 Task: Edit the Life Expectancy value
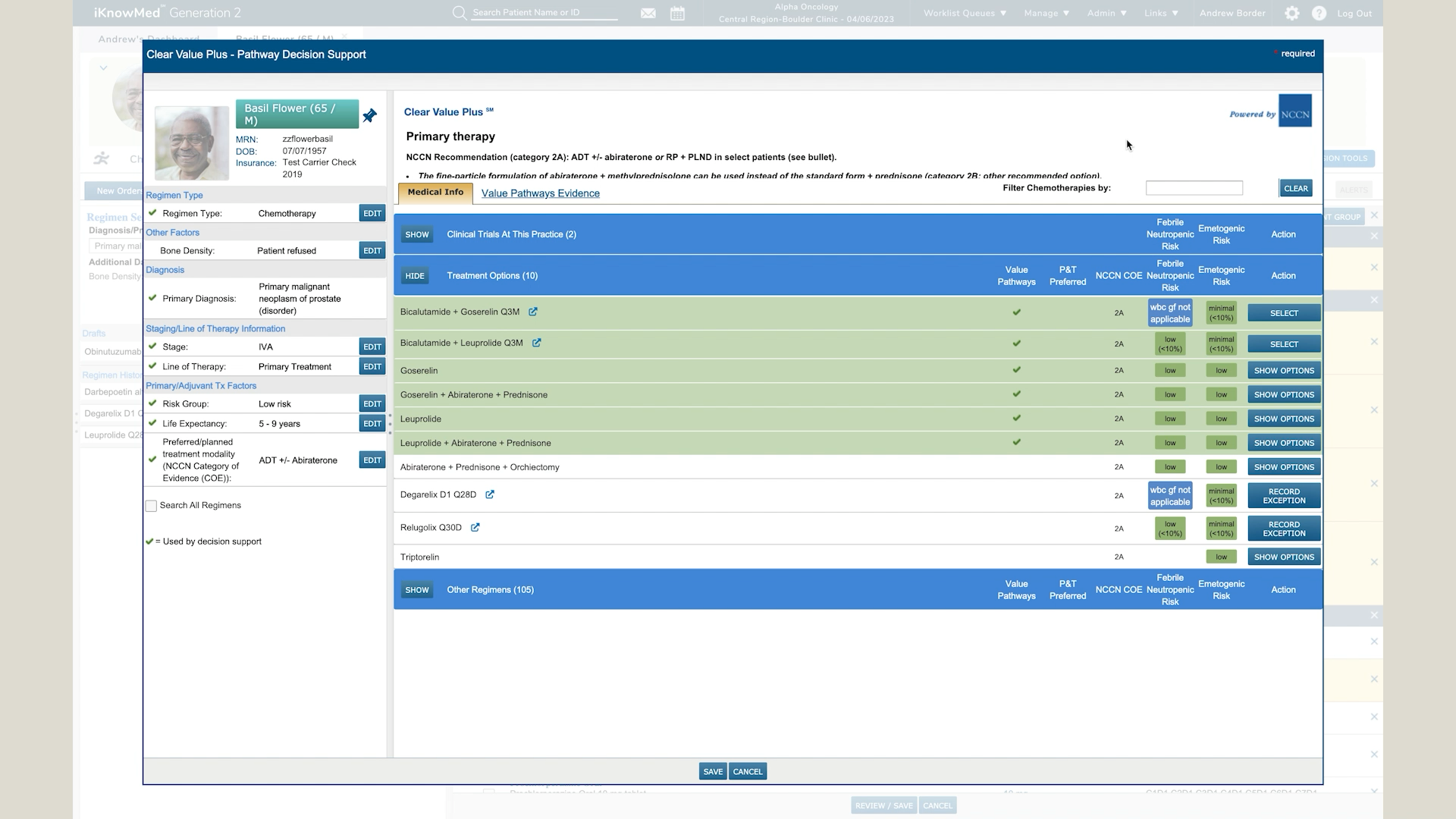(372, 423)
